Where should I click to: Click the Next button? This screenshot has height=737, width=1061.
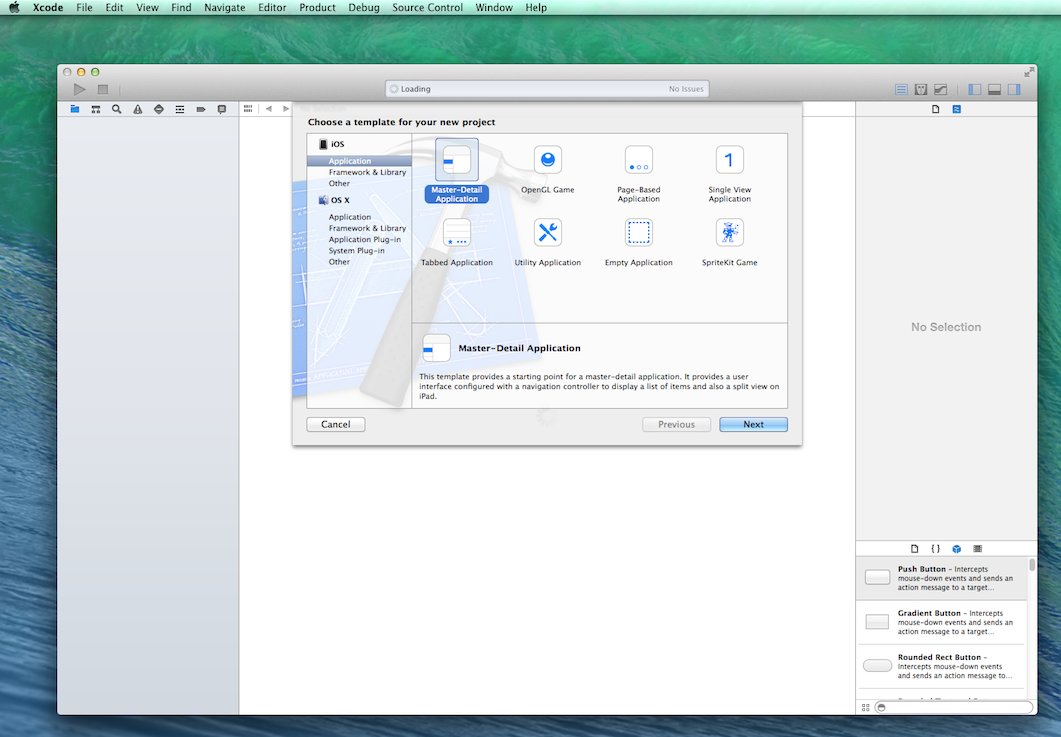pyautogui.click(x=753, y=424)
